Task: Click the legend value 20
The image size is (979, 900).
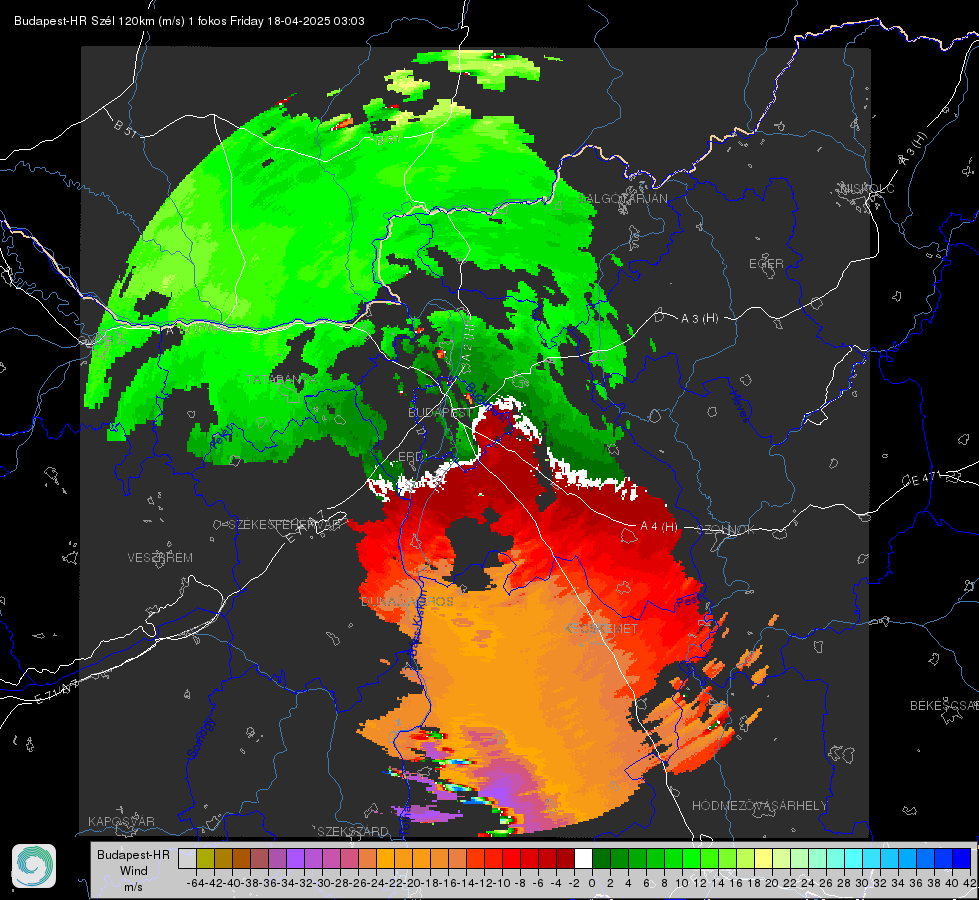Action: pos(771,883)
